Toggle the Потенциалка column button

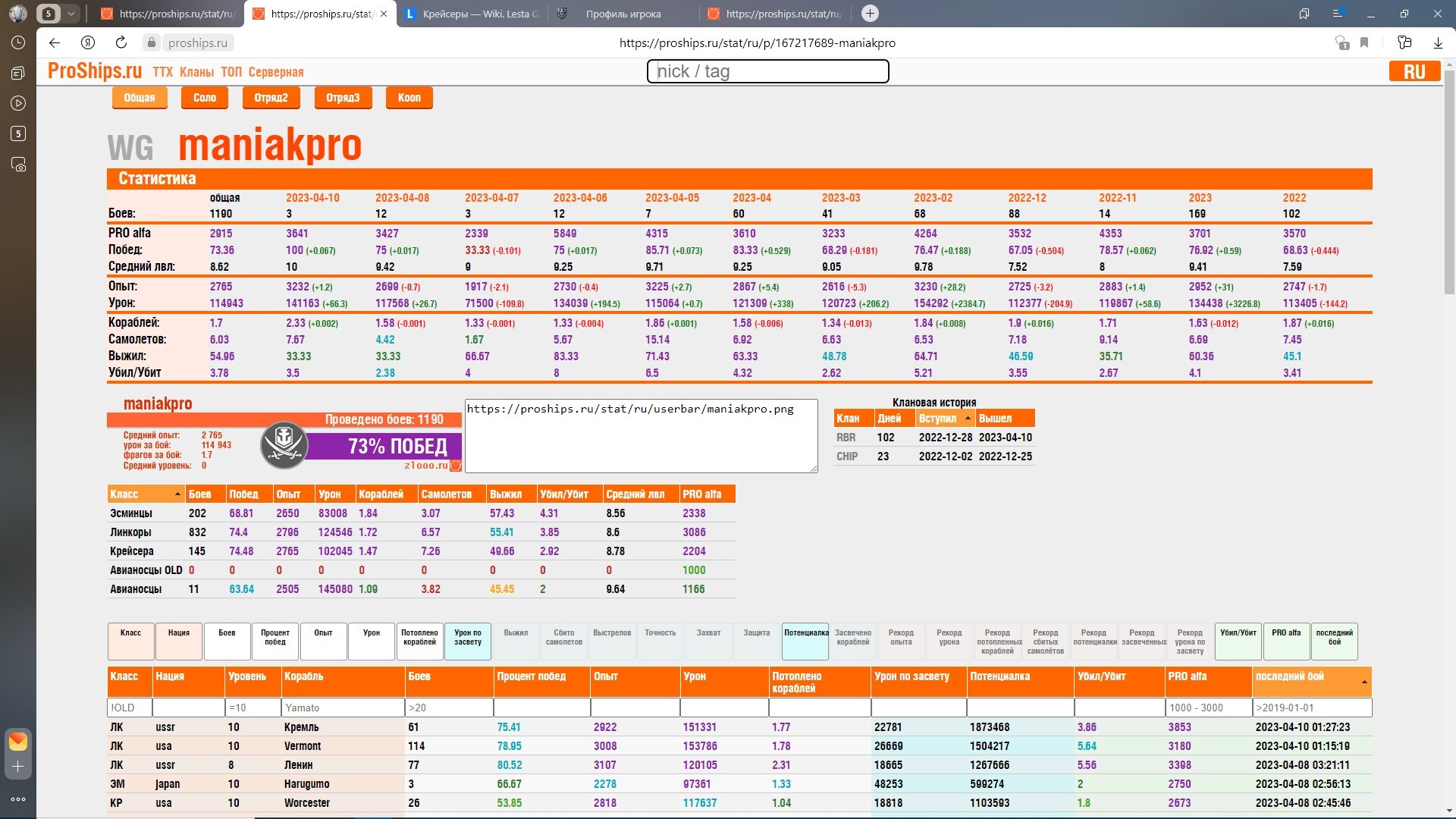pyautogui.click(x=805, y=642)
